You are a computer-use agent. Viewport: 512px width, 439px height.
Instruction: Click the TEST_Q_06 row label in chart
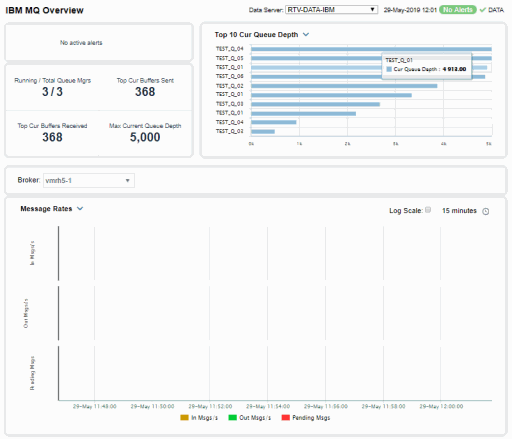230,76
